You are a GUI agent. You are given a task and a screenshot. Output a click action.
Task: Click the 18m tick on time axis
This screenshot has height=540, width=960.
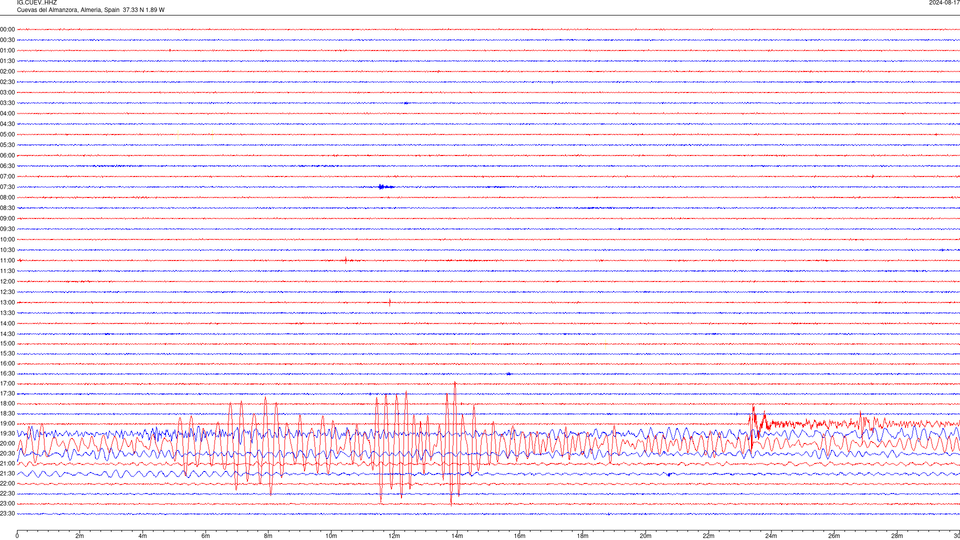(583, 536)
